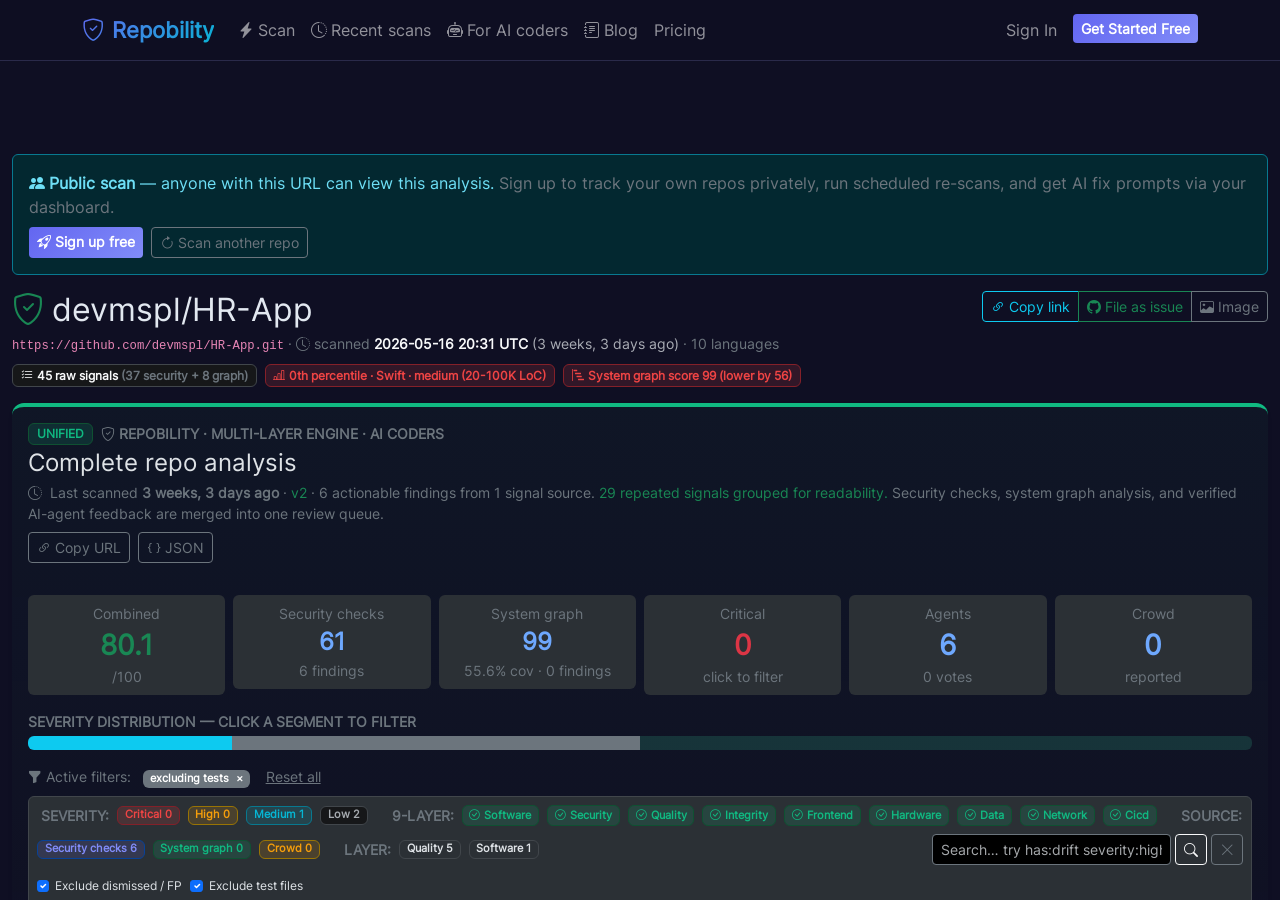Filter by Crowd 0 source

pos(289,849)
